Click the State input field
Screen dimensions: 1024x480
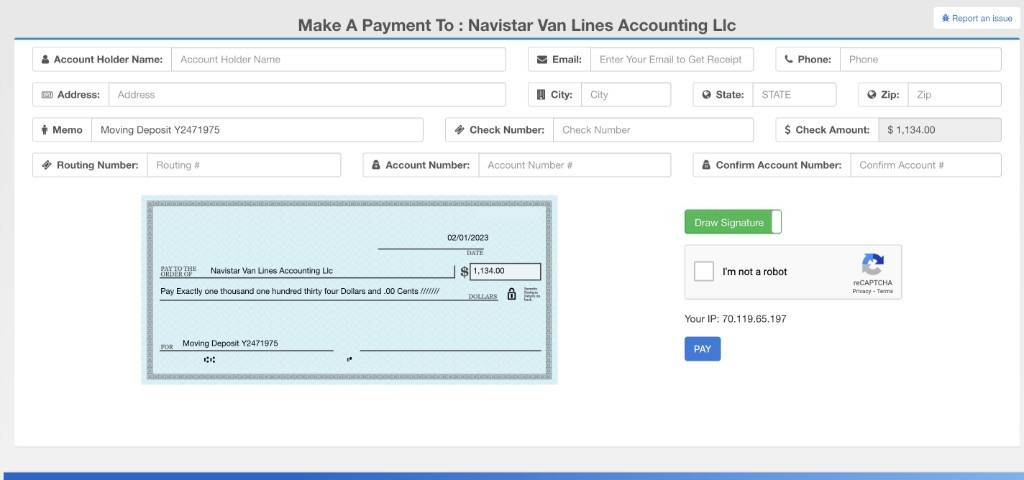pyautogui.click(x=794, y=95)
